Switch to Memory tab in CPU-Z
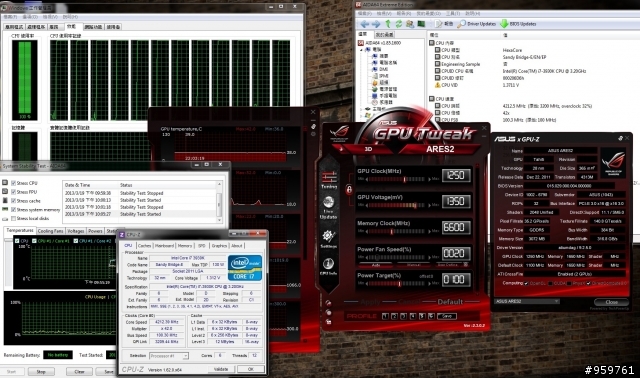The width and height of the screenshot is (640, 378). click(184, 245)
